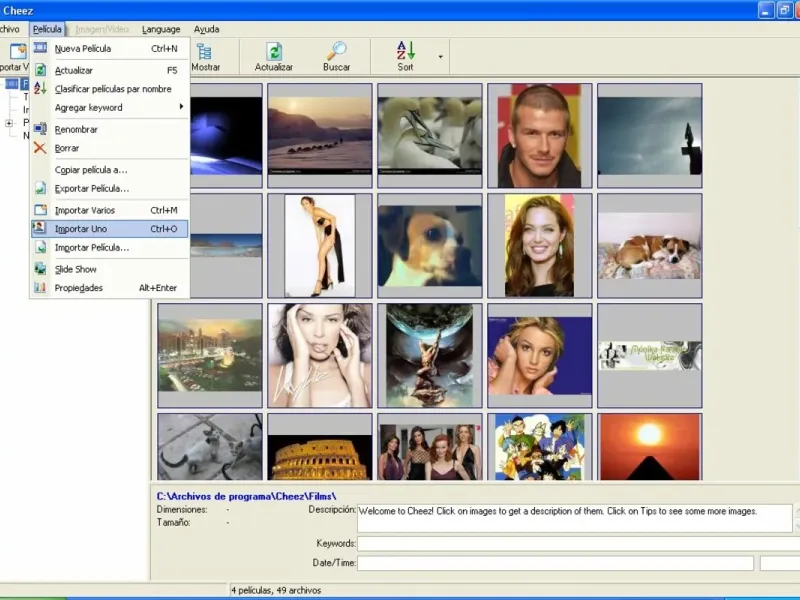Click the Actualizar toolbar icon
This screenshot has height=600, width=800.
tap(273, 51)
